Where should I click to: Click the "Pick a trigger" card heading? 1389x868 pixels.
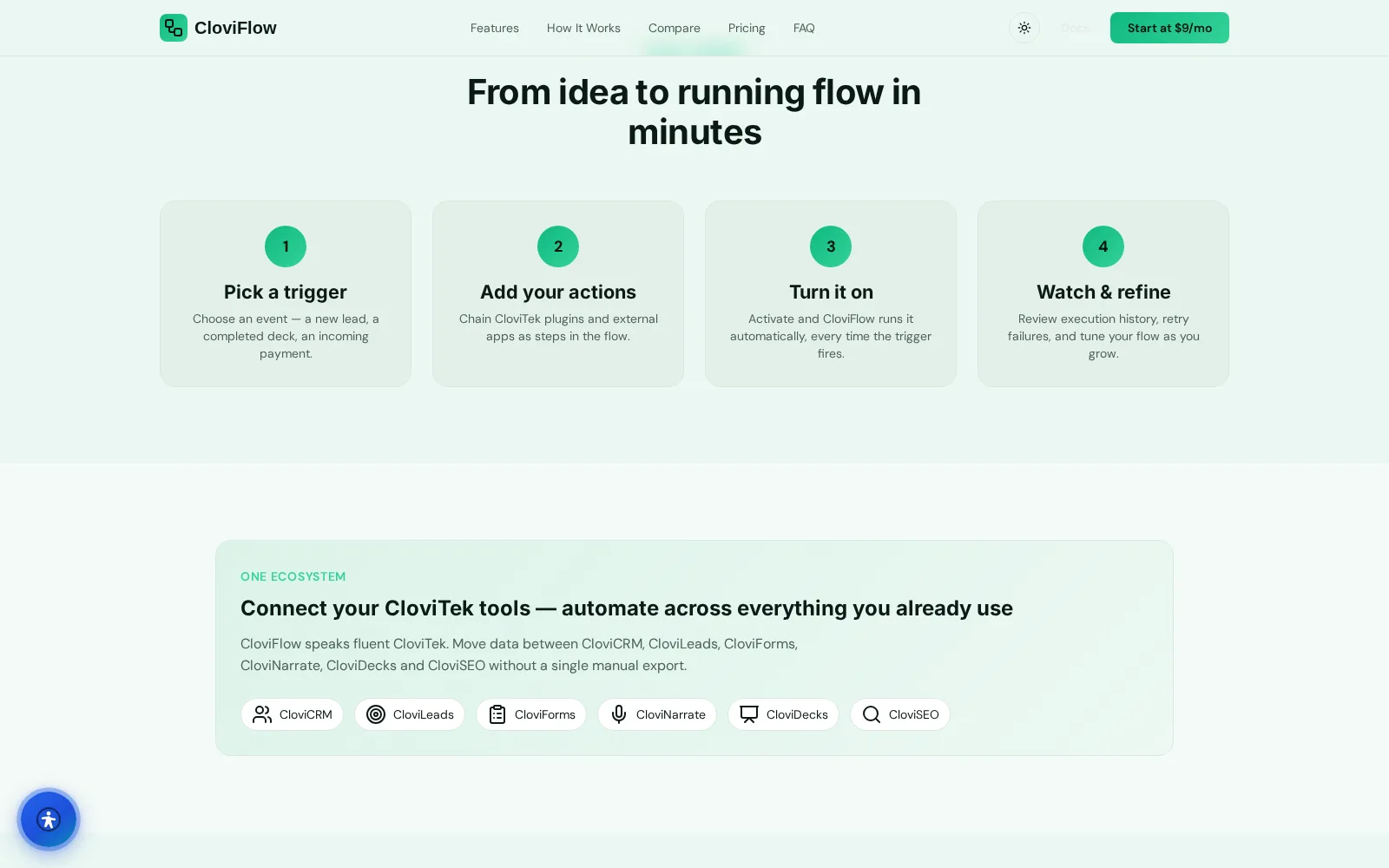[286, 292]
